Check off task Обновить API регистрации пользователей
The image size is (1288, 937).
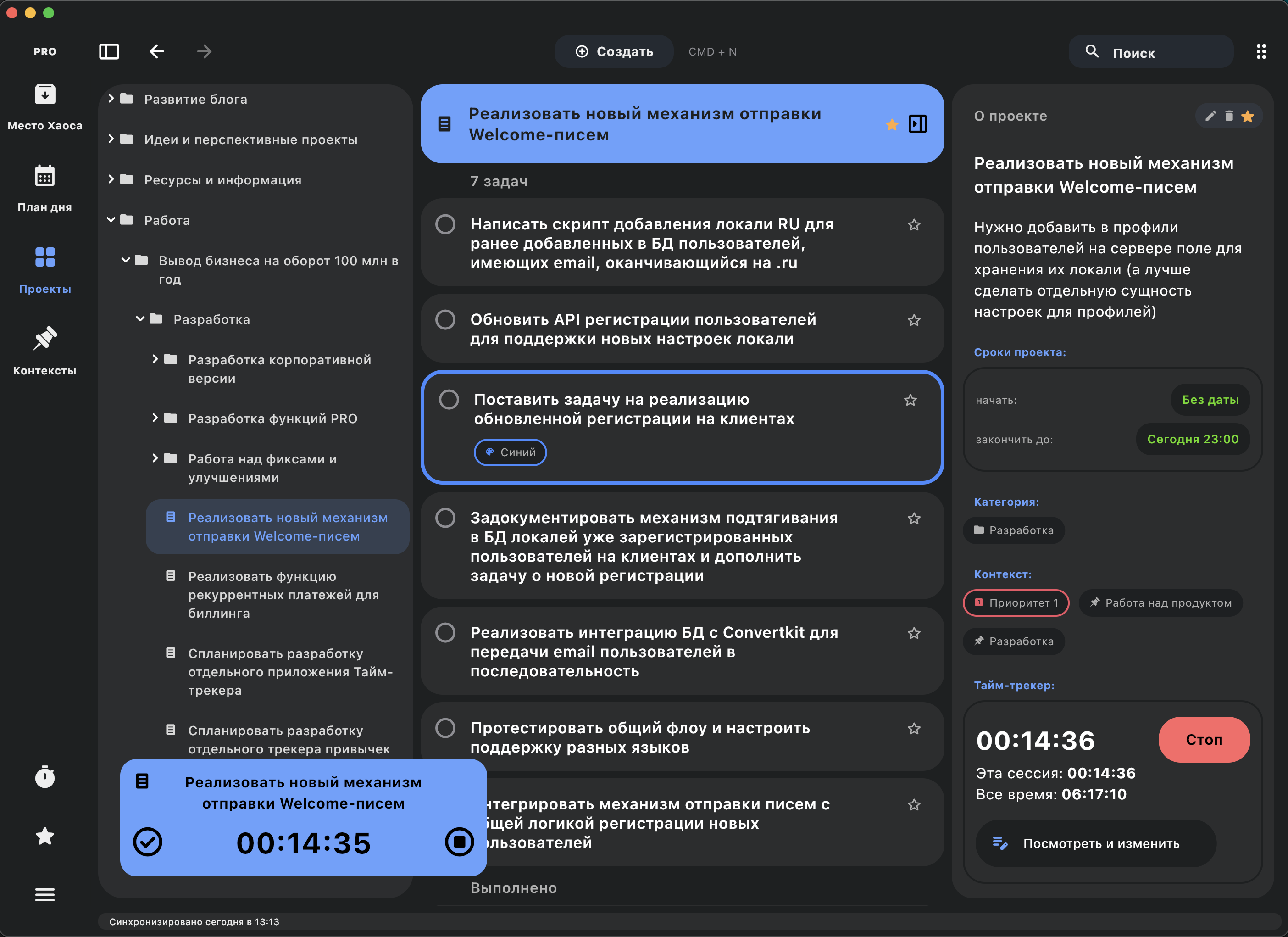click(x=445, y=319)
